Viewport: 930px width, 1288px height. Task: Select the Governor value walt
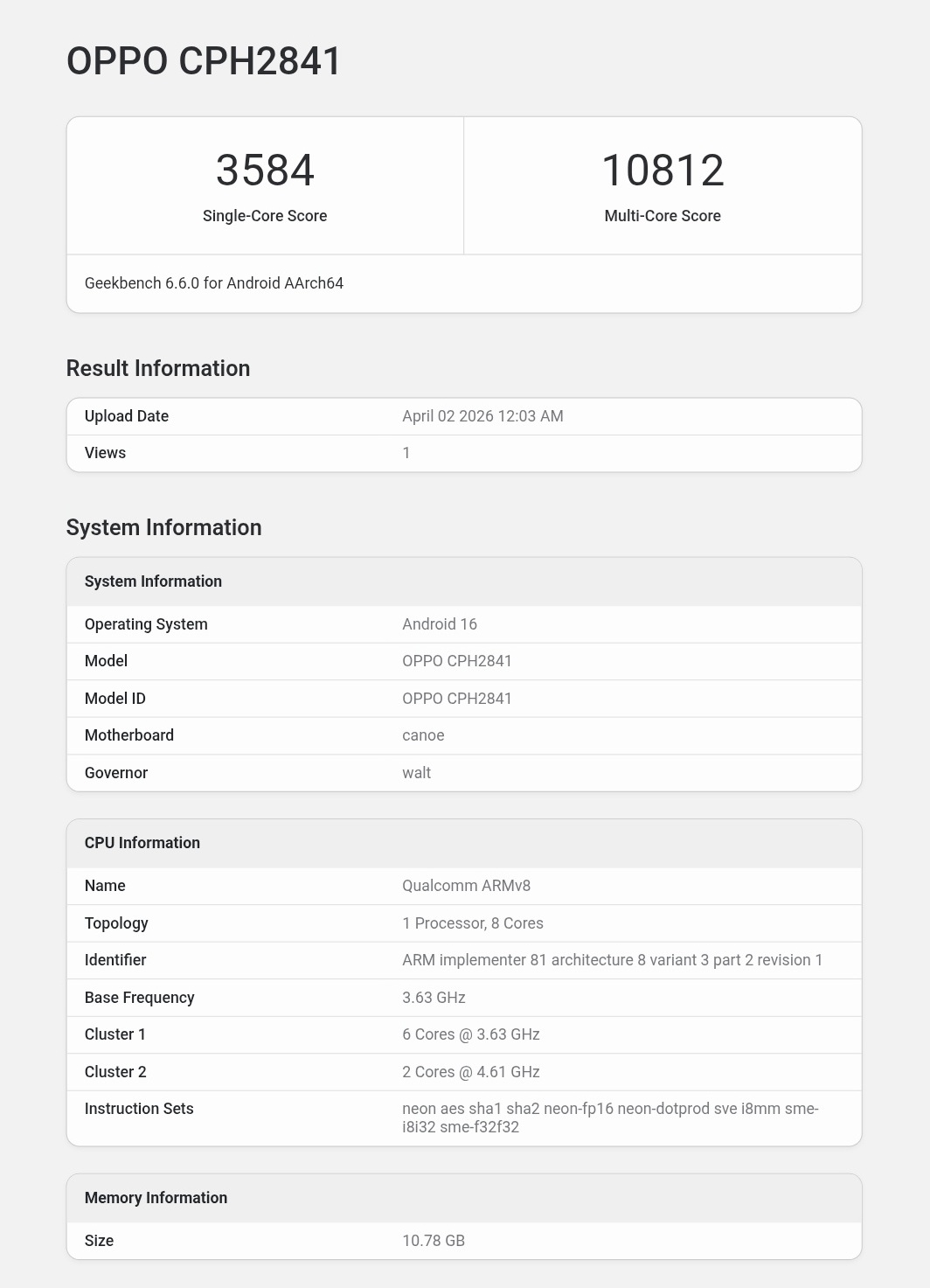pos(415,772)
